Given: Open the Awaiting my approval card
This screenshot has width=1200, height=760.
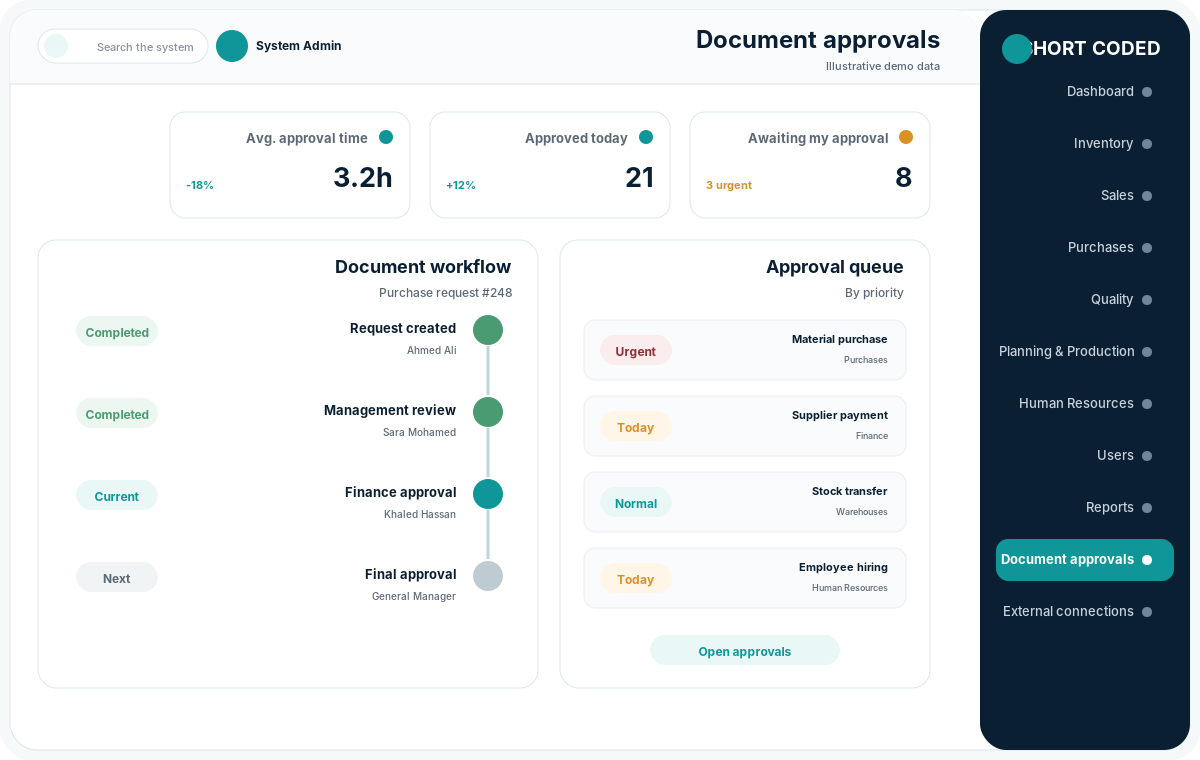Looking at the screenshot, I should [x=810, y=165].
